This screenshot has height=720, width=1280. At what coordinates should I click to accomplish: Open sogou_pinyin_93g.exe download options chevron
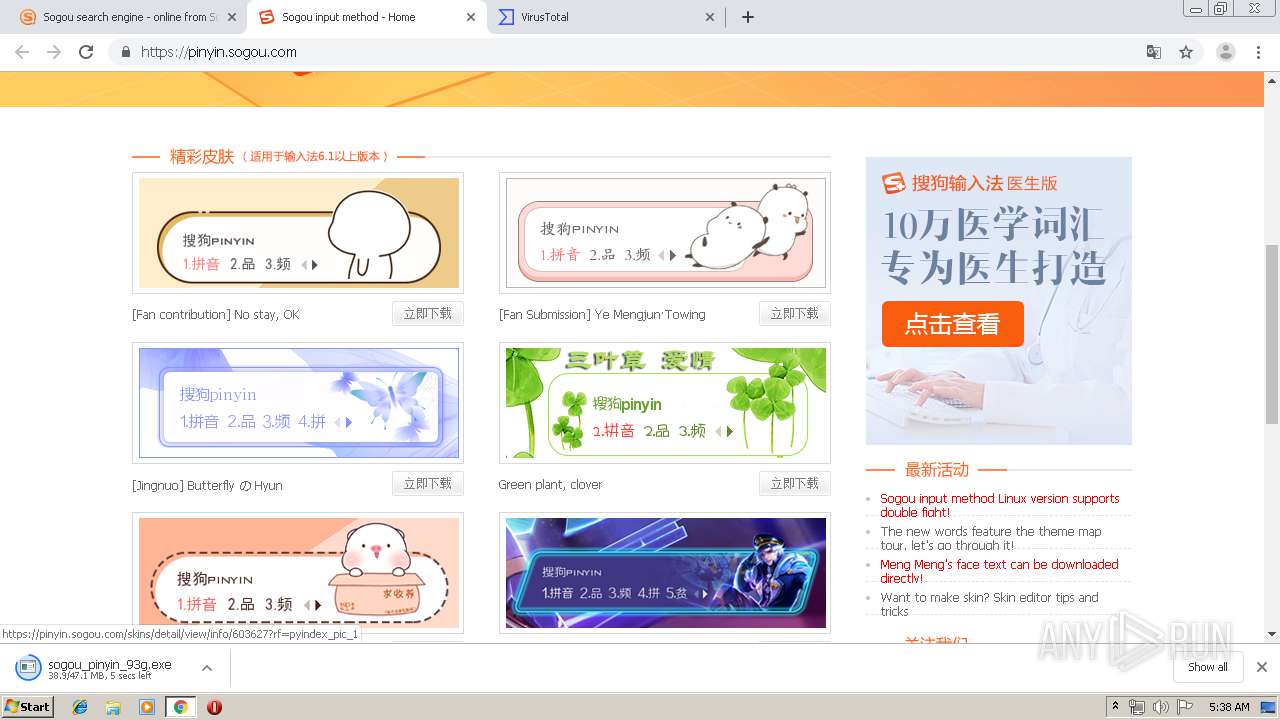(x=206, y=667)
